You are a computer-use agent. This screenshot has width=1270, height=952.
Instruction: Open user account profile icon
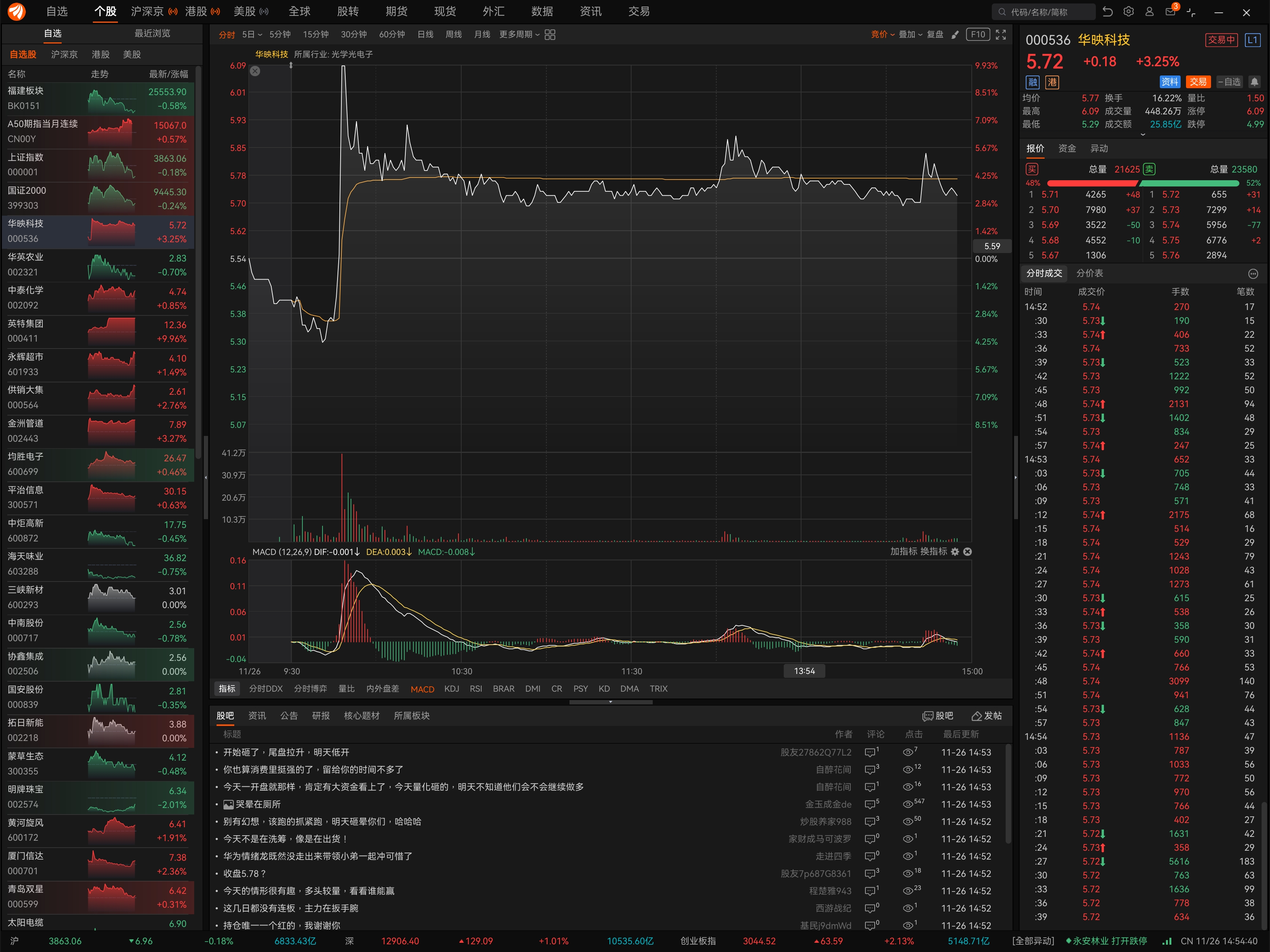[1149, 12]
